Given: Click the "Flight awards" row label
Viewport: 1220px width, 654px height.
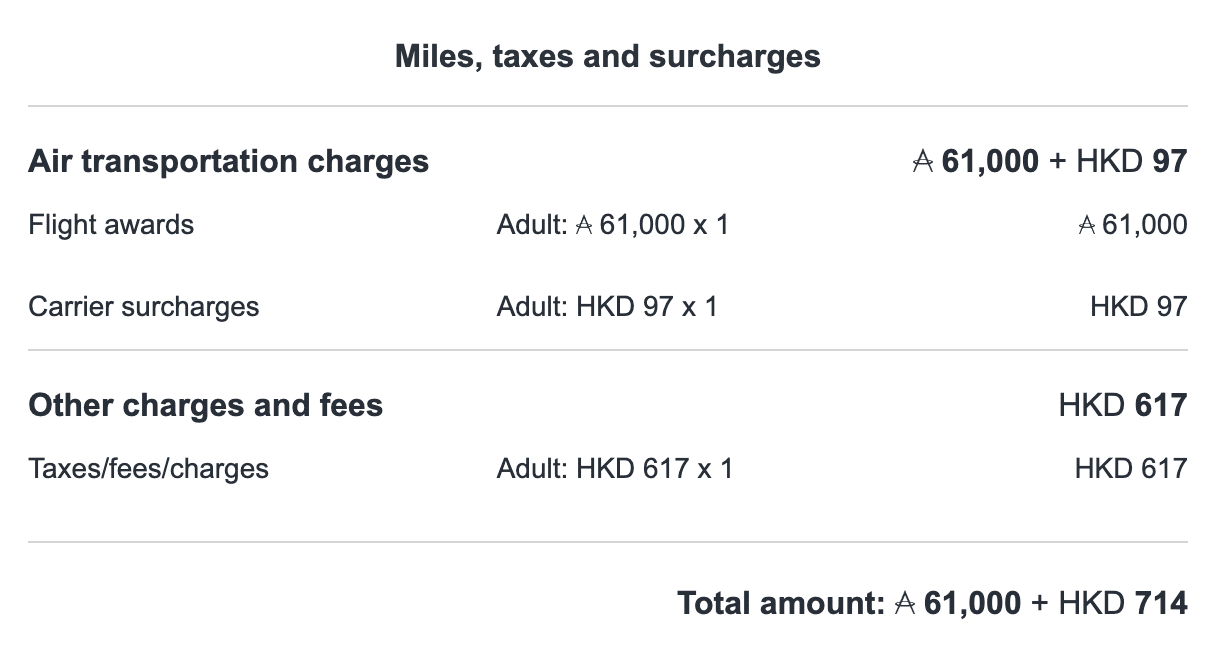Looking at the screenshot, I should click(111, 225).
